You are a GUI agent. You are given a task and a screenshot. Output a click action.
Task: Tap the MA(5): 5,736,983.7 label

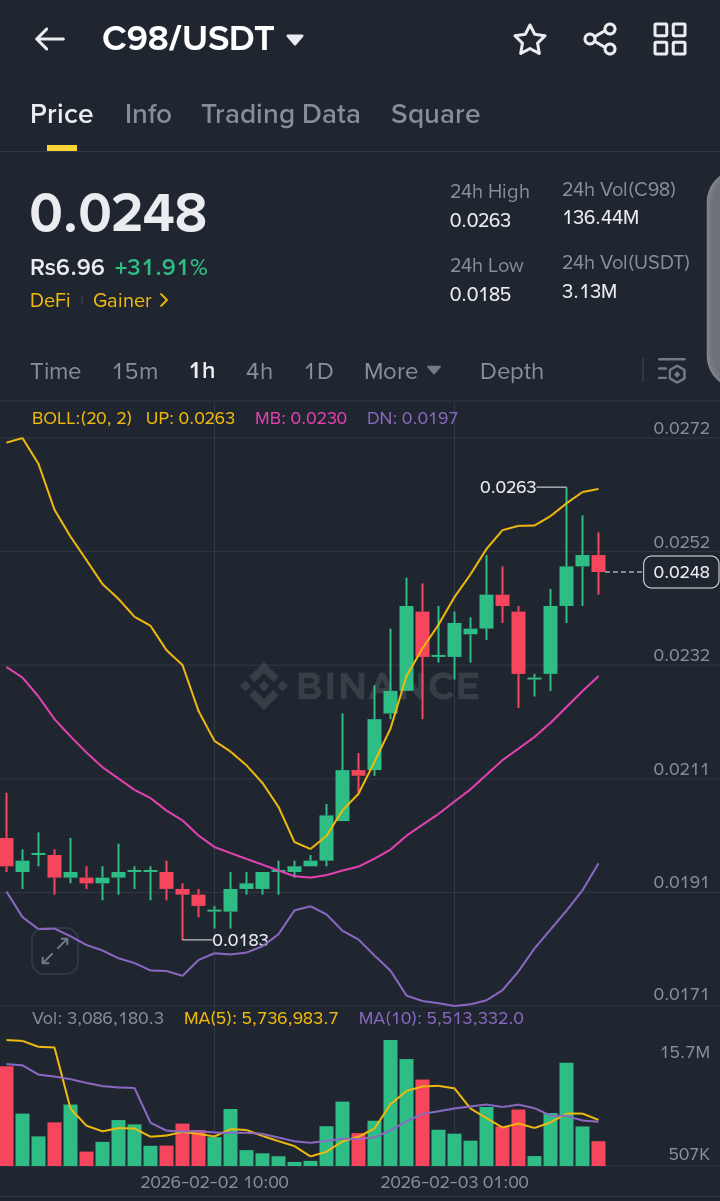pos(261,1018)
